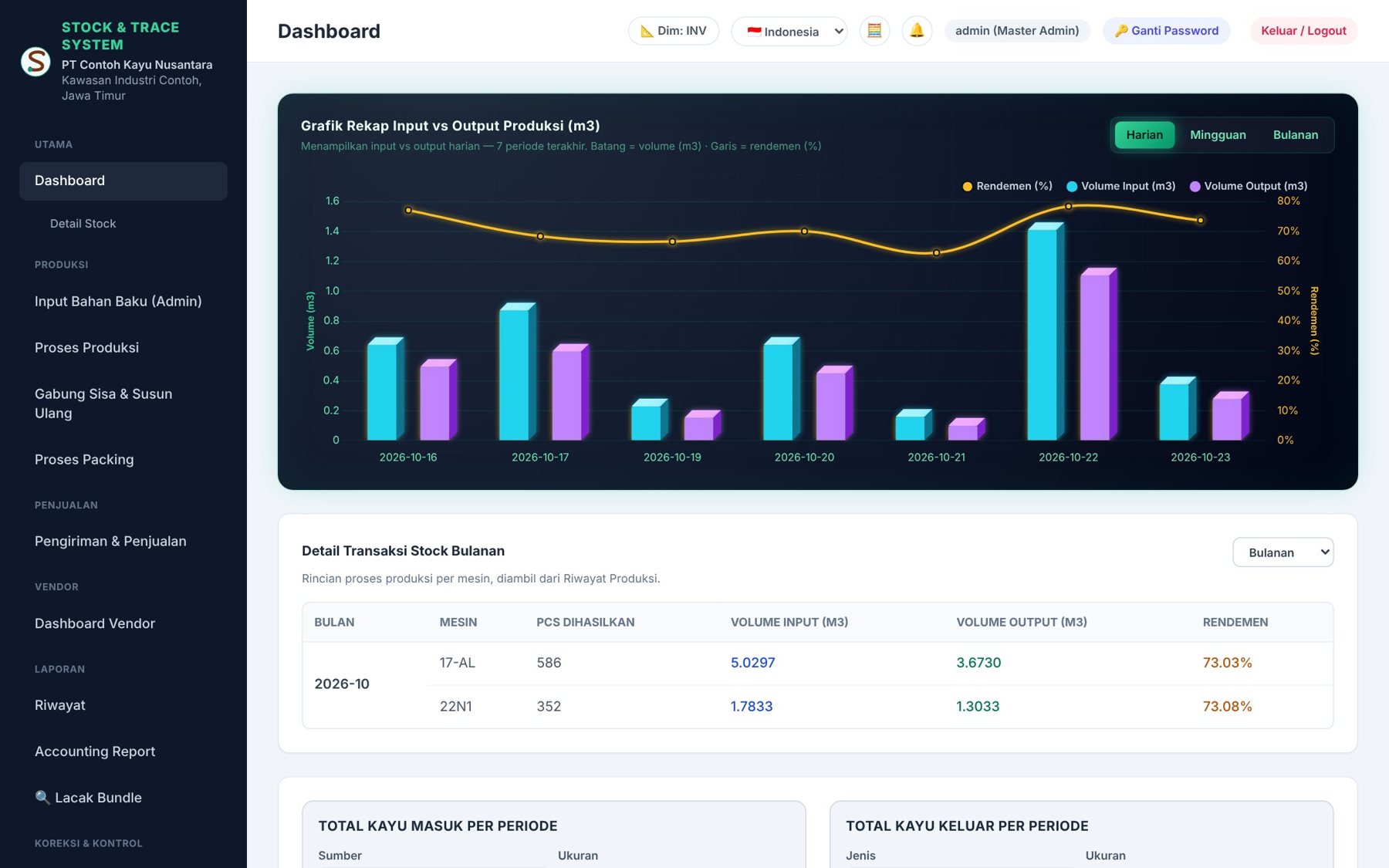The height and width of the screenshot is (868, 1389).
Task: Click 2026-10-23 x-axis date label
Action: pyautogui.click(x=1200, y=458)
